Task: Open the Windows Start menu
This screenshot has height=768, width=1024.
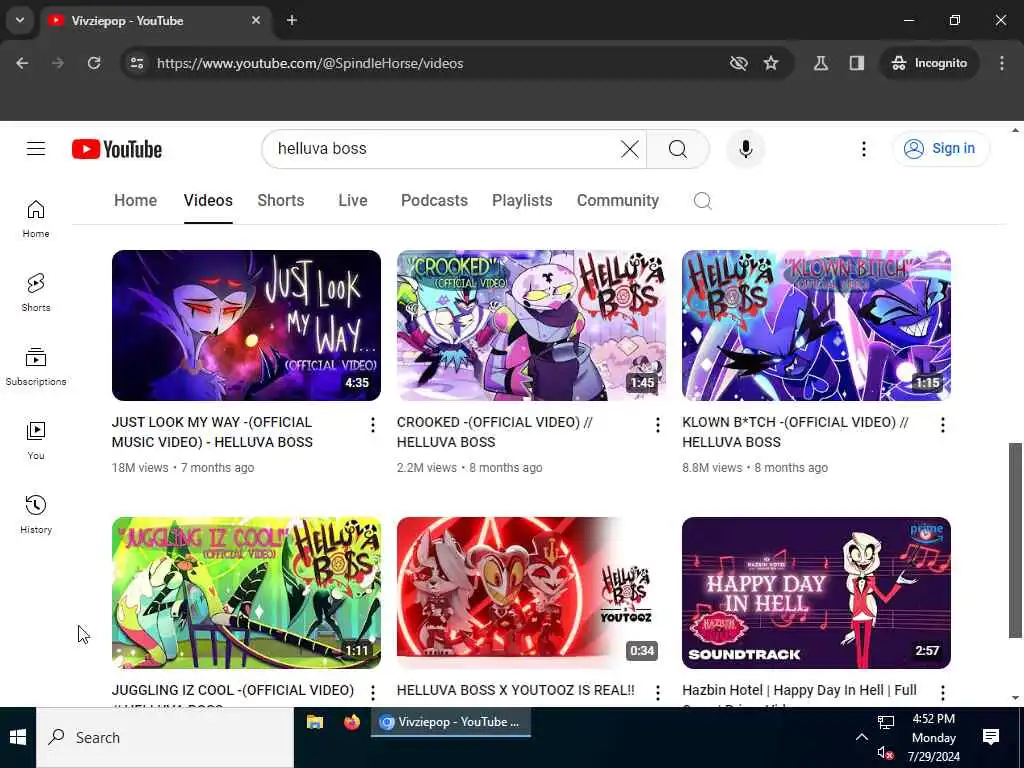Action: pyautogui.click(x=18, y=737)
